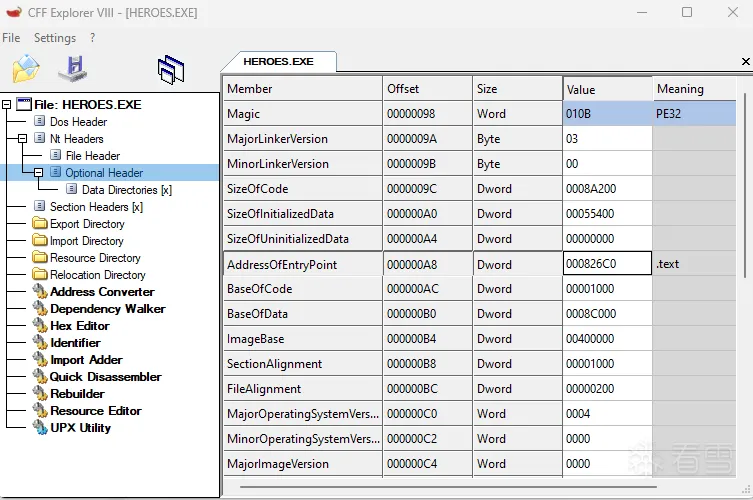The image size is (753, 500).
Task: Click the .text meaning cell
Action: tap(694, 263)
